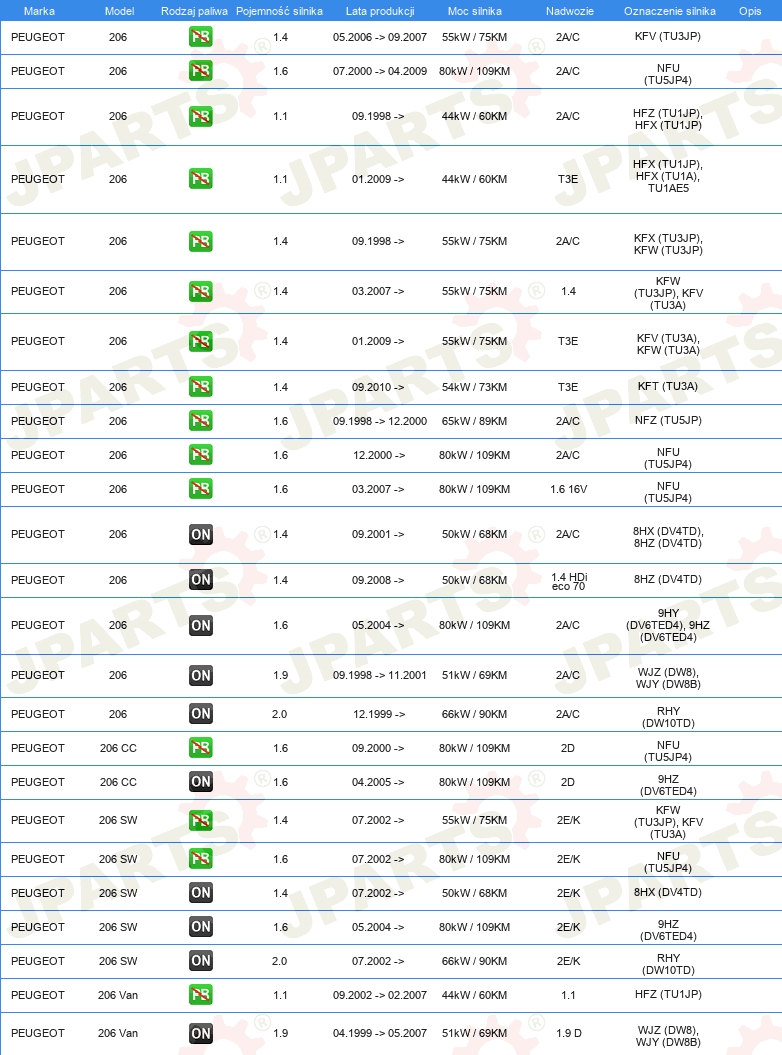This screenshot has width=782, height=1055.
Task: Click the PB icon in the 206 CC 09.2000 row
Action: tap(201, 748)
